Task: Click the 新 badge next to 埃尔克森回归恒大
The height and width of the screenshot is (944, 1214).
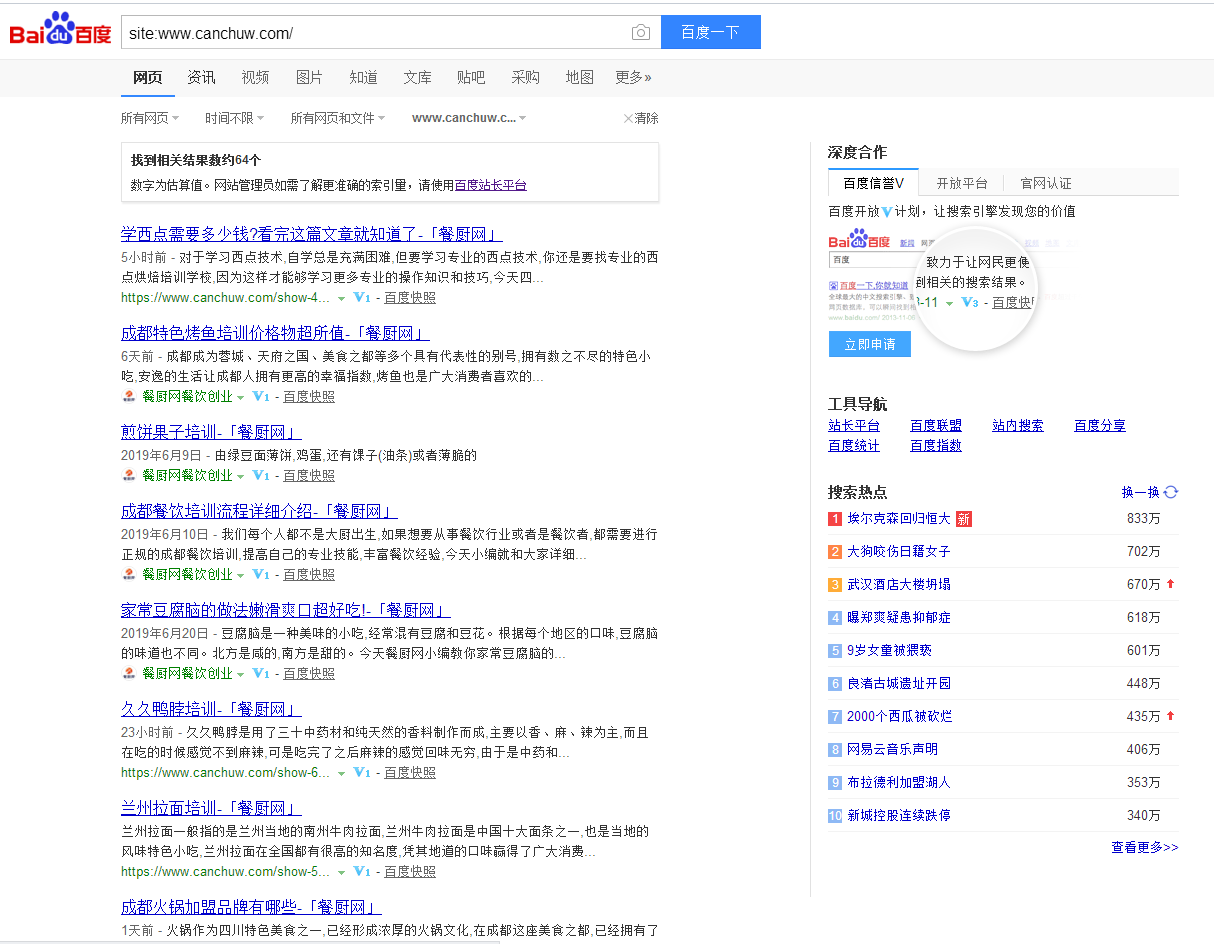Action: (x=964, y=519)
